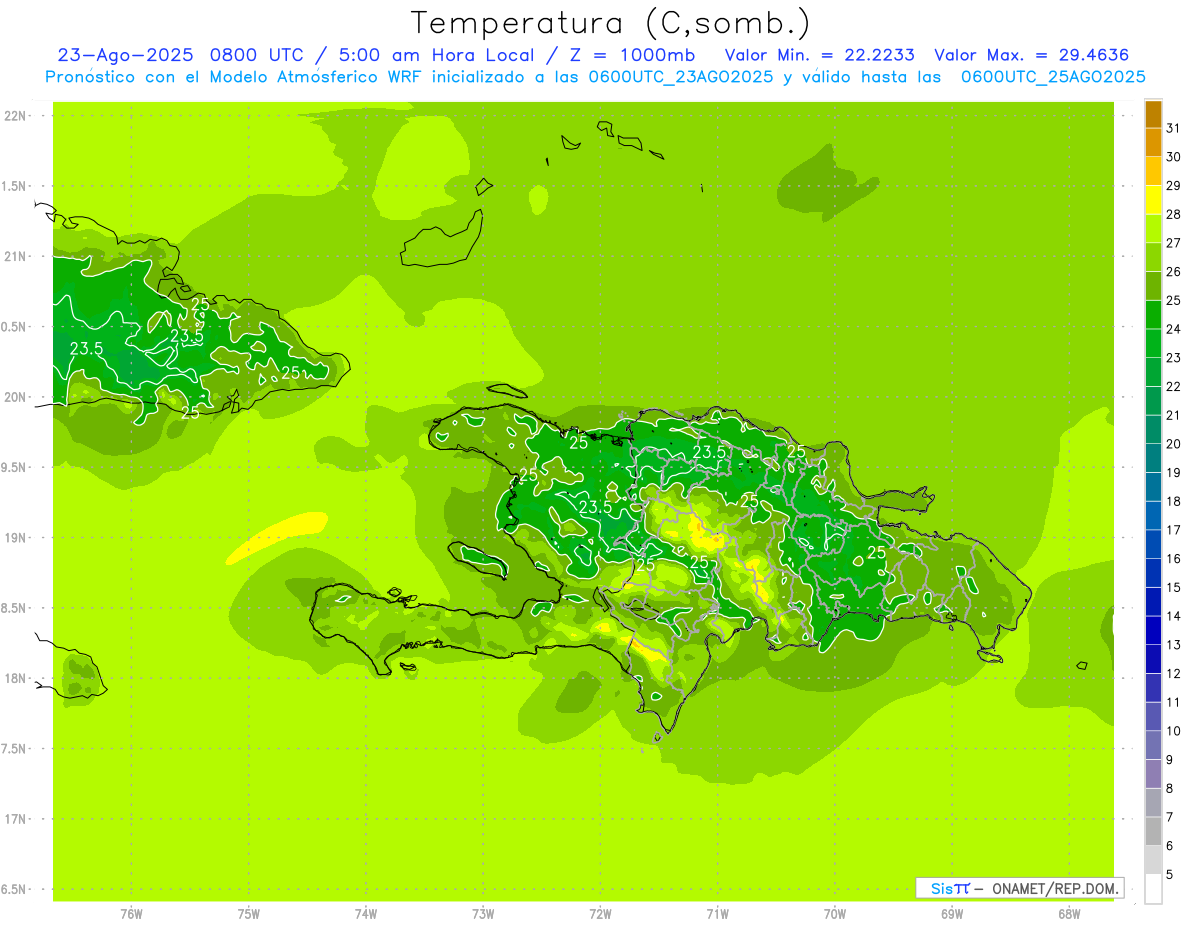This screenshot has height=927, width=1200.
Task: Click the yellow legend swatch between 28 and 29
Action: tap(1153, 200)
